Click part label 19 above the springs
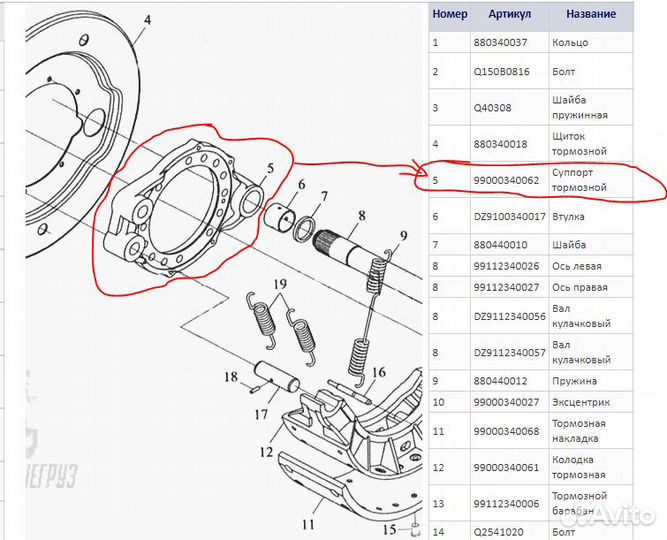 280,283
